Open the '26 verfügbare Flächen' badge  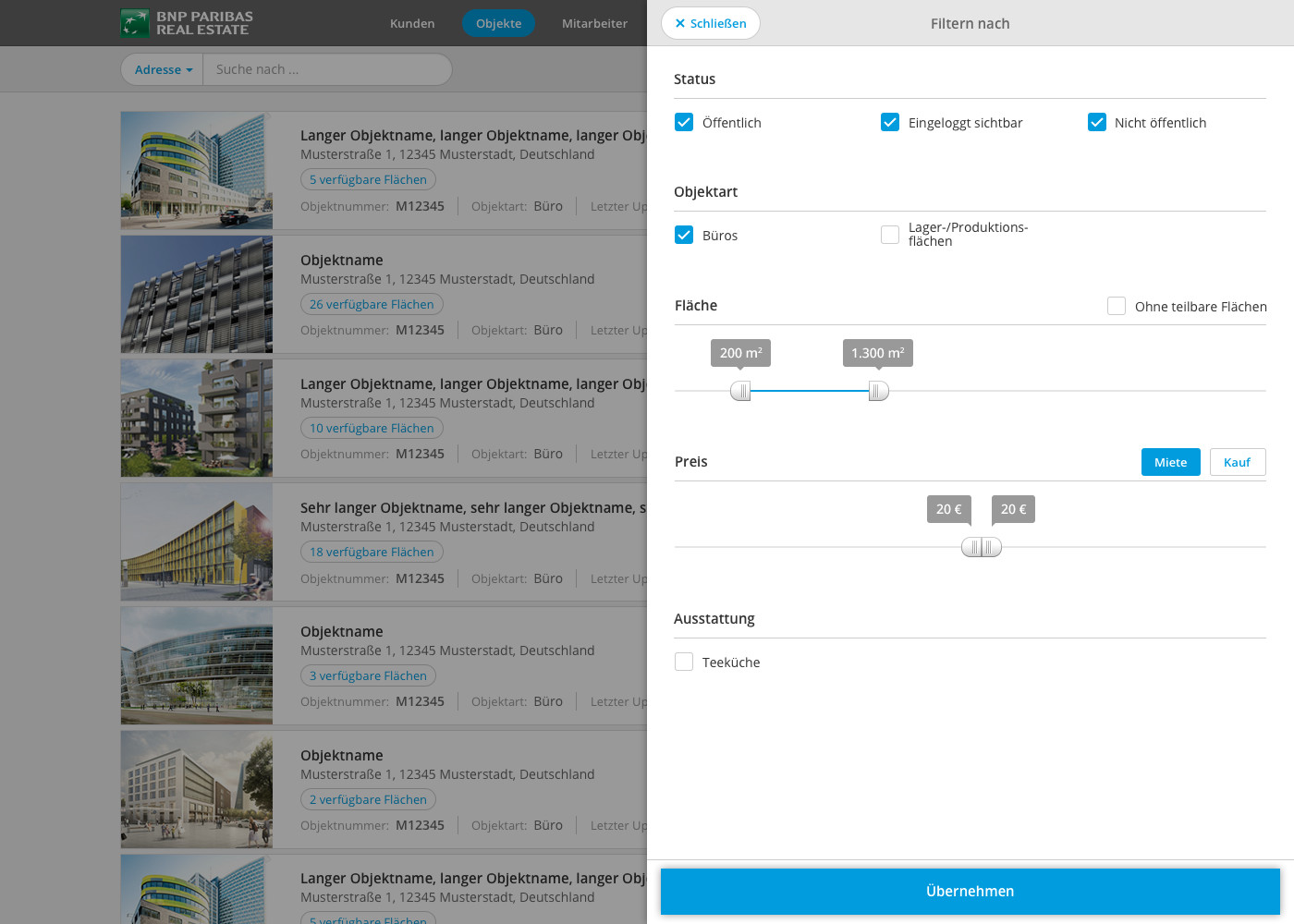coord(372,304)
